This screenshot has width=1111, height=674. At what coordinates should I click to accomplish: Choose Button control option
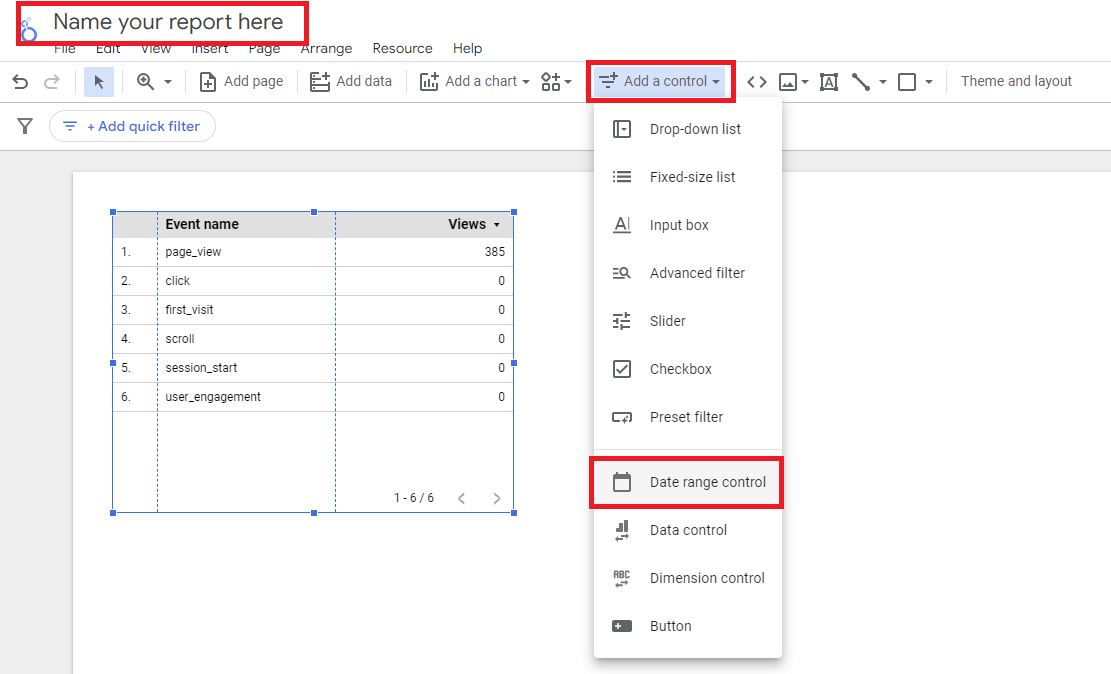tap(688, 627)
